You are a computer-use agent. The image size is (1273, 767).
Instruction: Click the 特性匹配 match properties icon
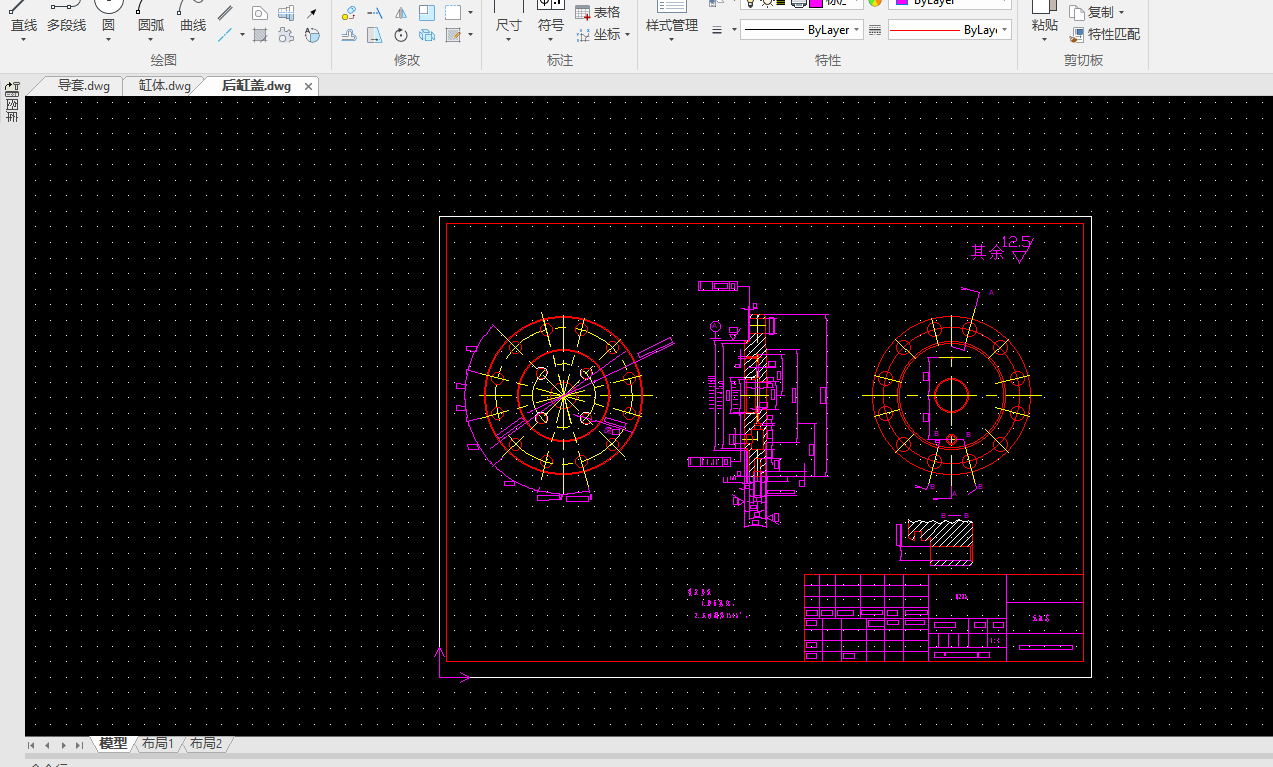click(1076, 35)
